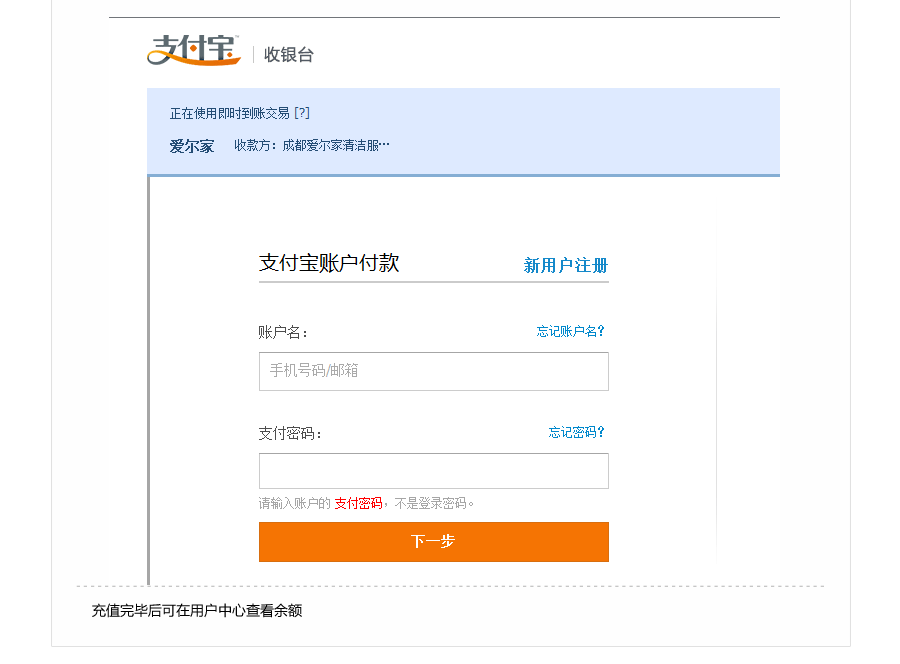Click the 收银台 header label
This screenshot has height=664, width=900.
coord(289,55)
